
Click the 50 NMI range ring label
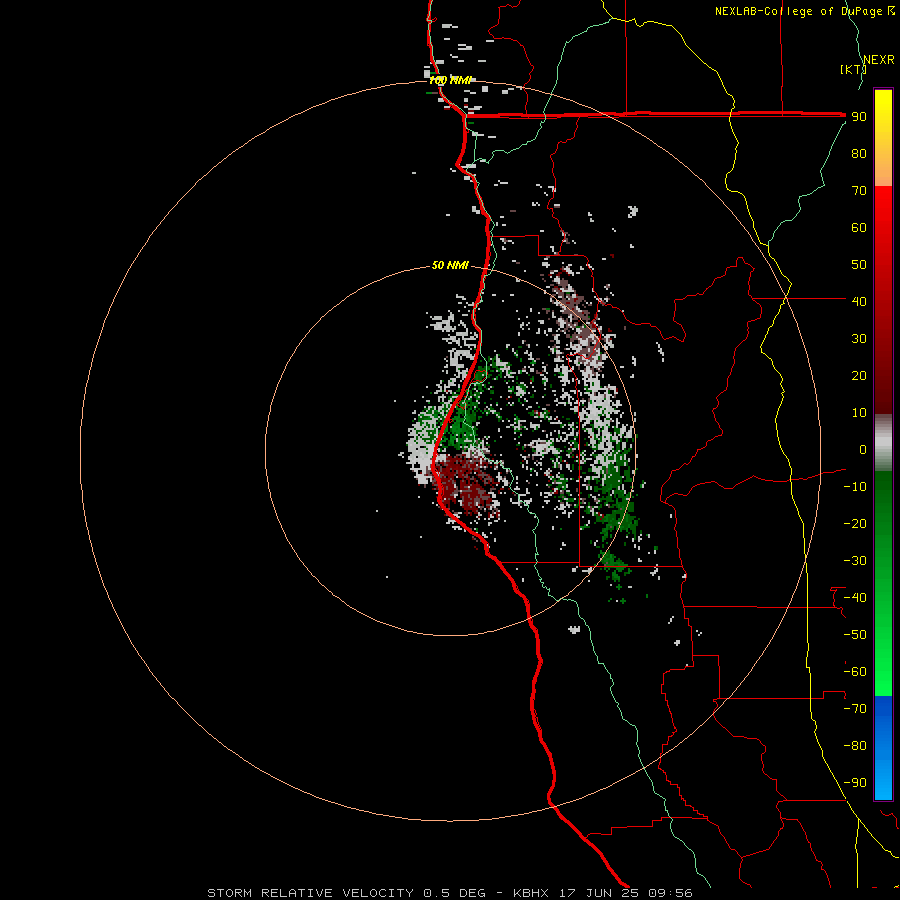[450, 265]
